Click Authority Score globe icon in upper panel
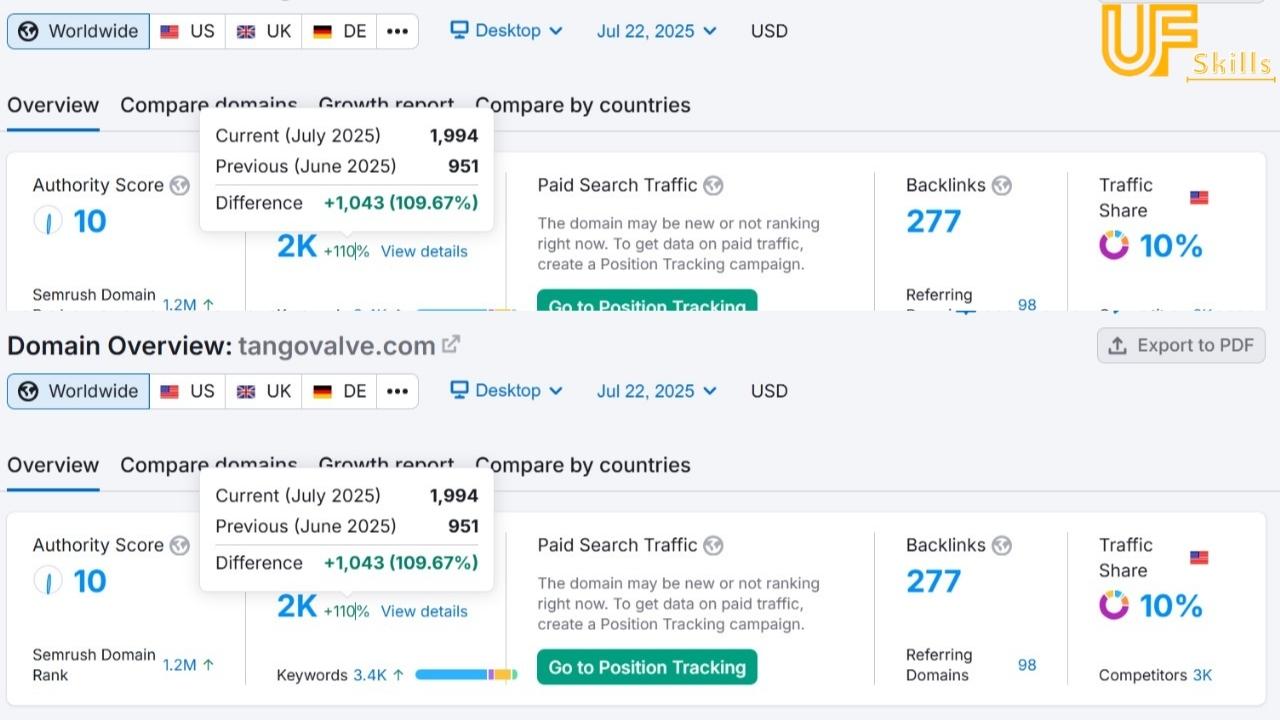 [x=179, y=185]
